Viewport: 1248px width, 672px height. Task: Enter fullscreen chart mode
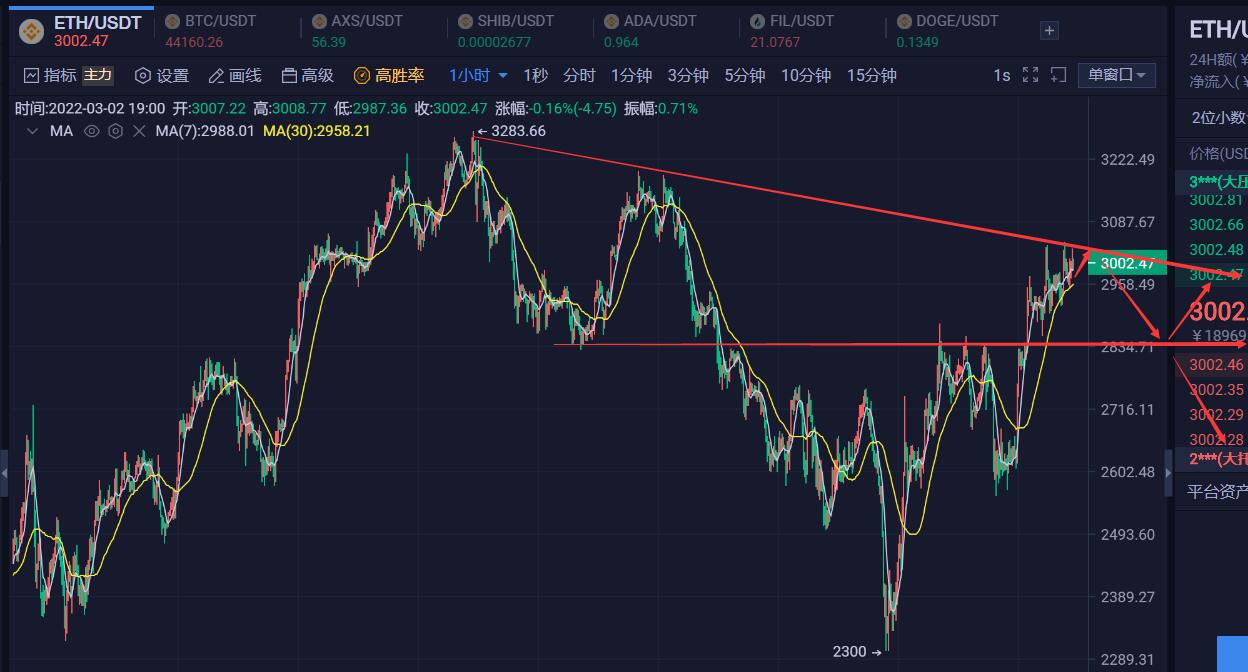[1030, 75]
